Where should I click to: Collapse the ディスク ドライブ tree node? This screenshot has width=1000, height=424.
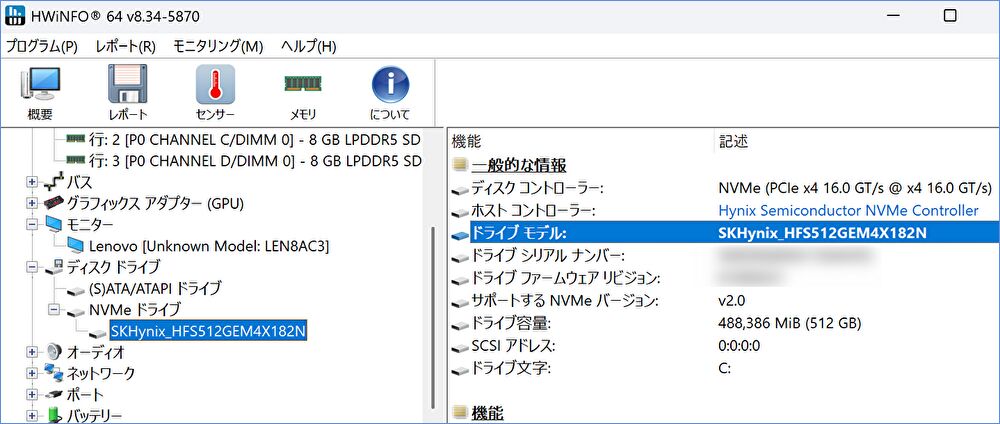(32, 267)
